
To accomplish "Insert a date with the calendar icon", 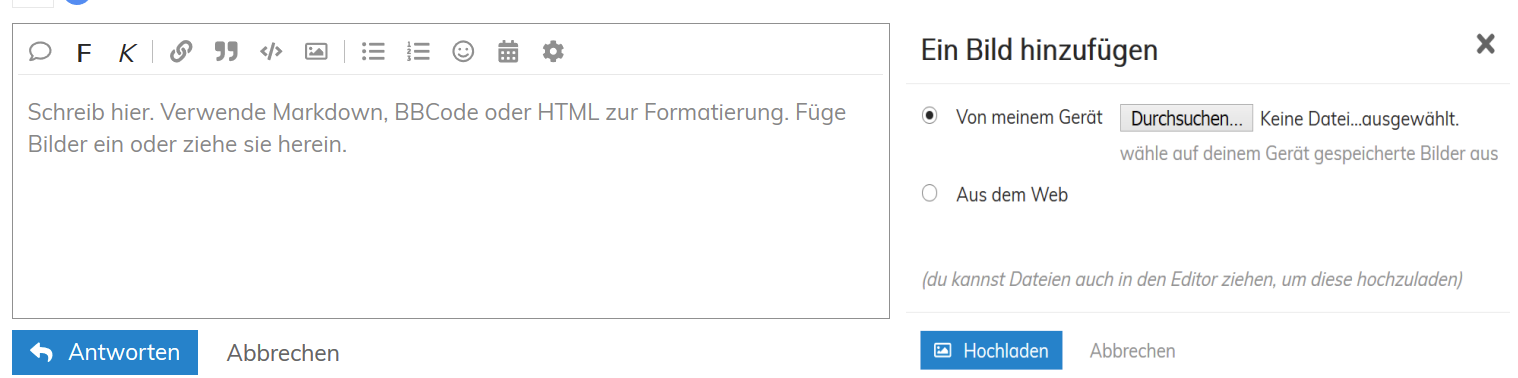I will [x=508, y=51].
